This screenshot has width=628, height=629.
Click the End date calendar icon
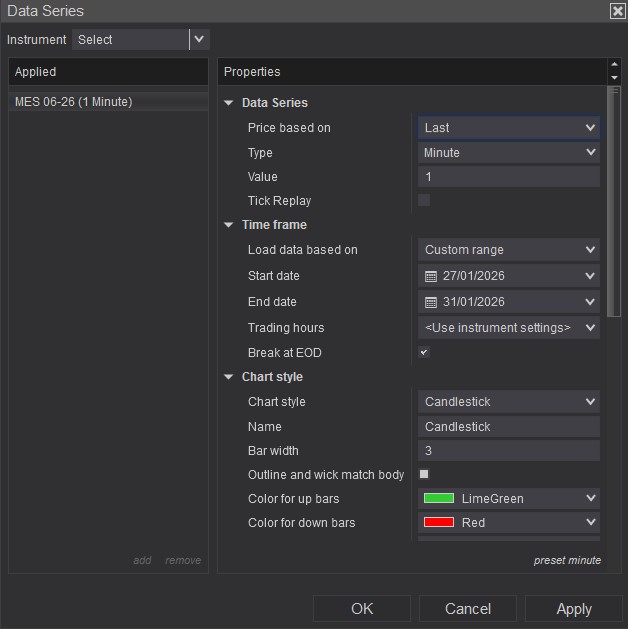point(431,302)
